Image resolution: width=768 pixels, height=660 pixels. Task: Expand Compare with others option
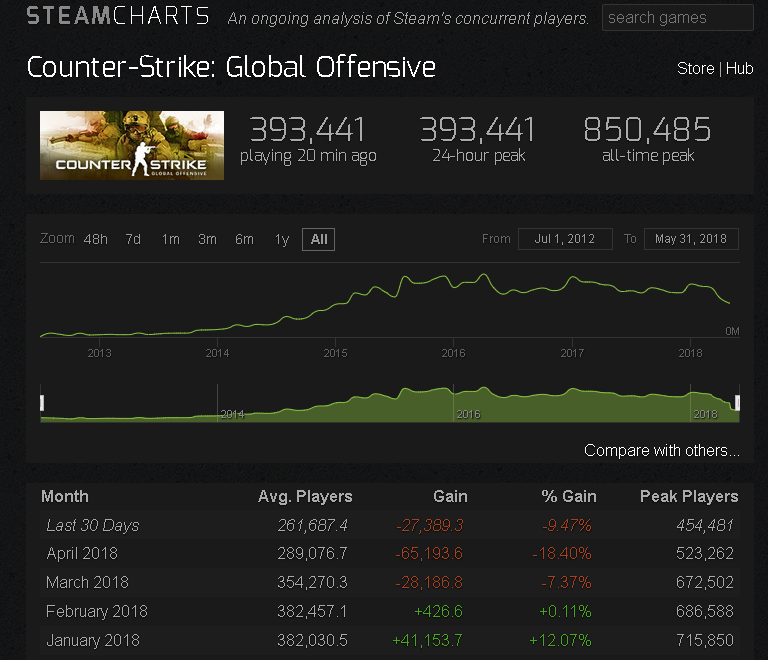662,450
